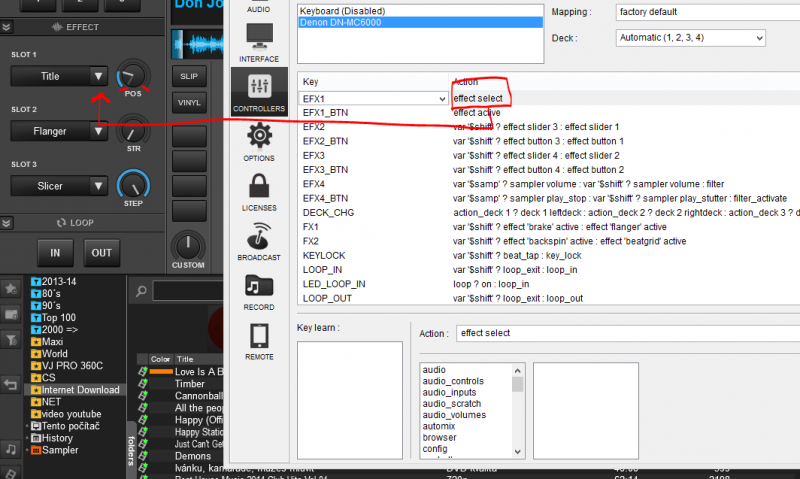Viewport: 800px width, 479px height.
Task: Click the favorites star sidebar icon
Action: point(11,289)
